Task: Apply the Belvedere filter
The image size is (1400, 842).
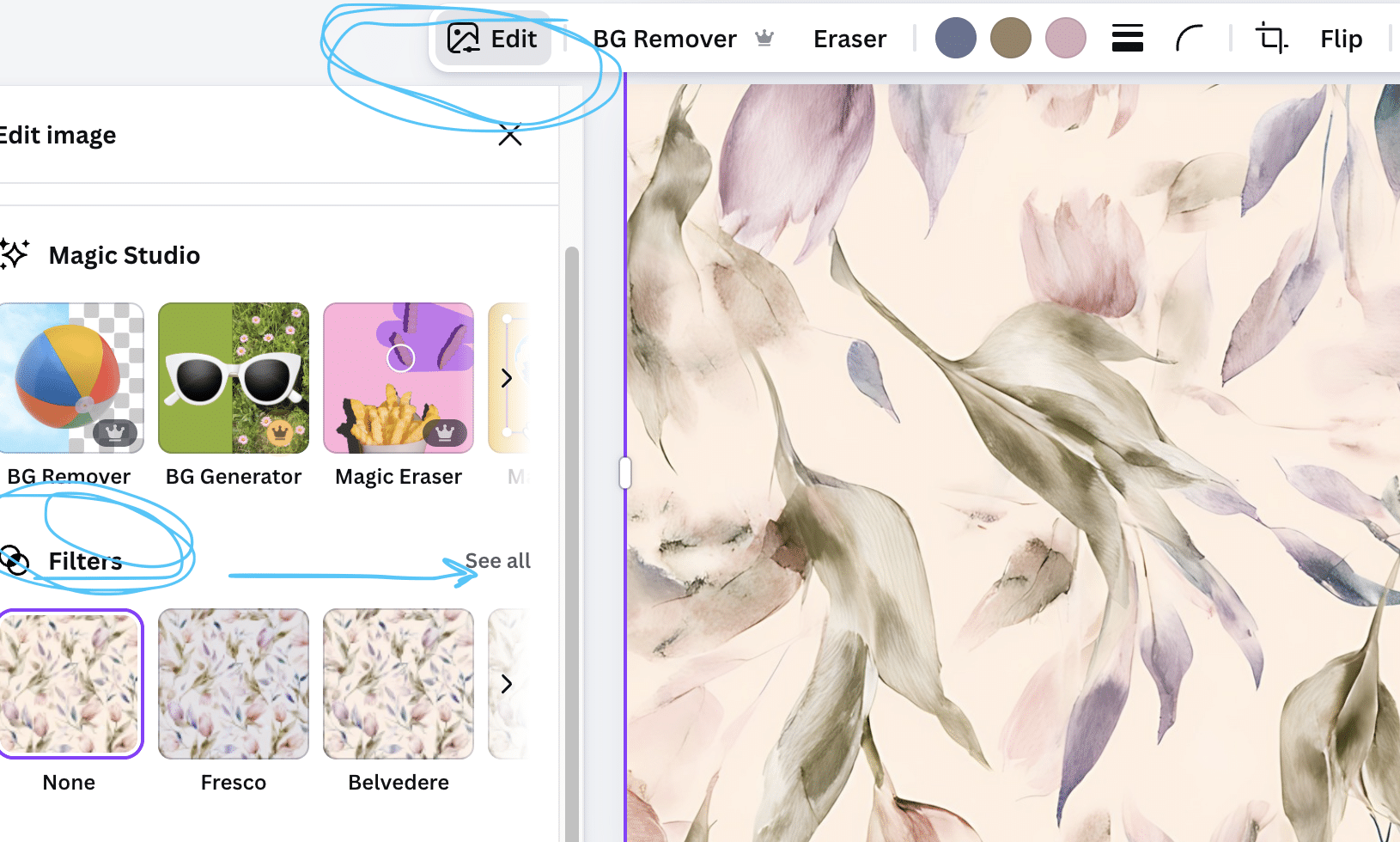Action: pos(399,684)
